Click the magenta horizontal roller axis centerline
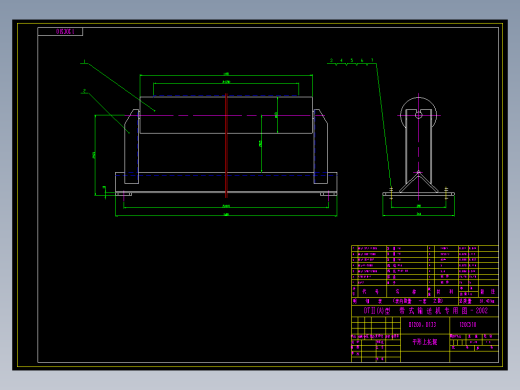 (x=226, y=116)
